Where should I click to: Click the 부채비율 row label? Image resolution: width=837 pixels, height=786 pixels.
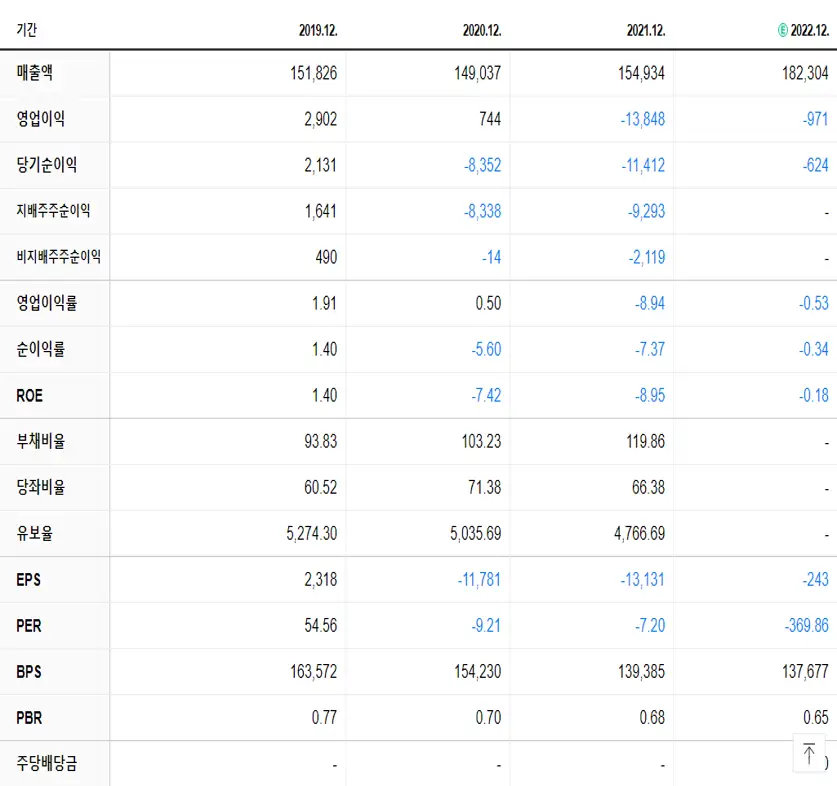[43, 441]
